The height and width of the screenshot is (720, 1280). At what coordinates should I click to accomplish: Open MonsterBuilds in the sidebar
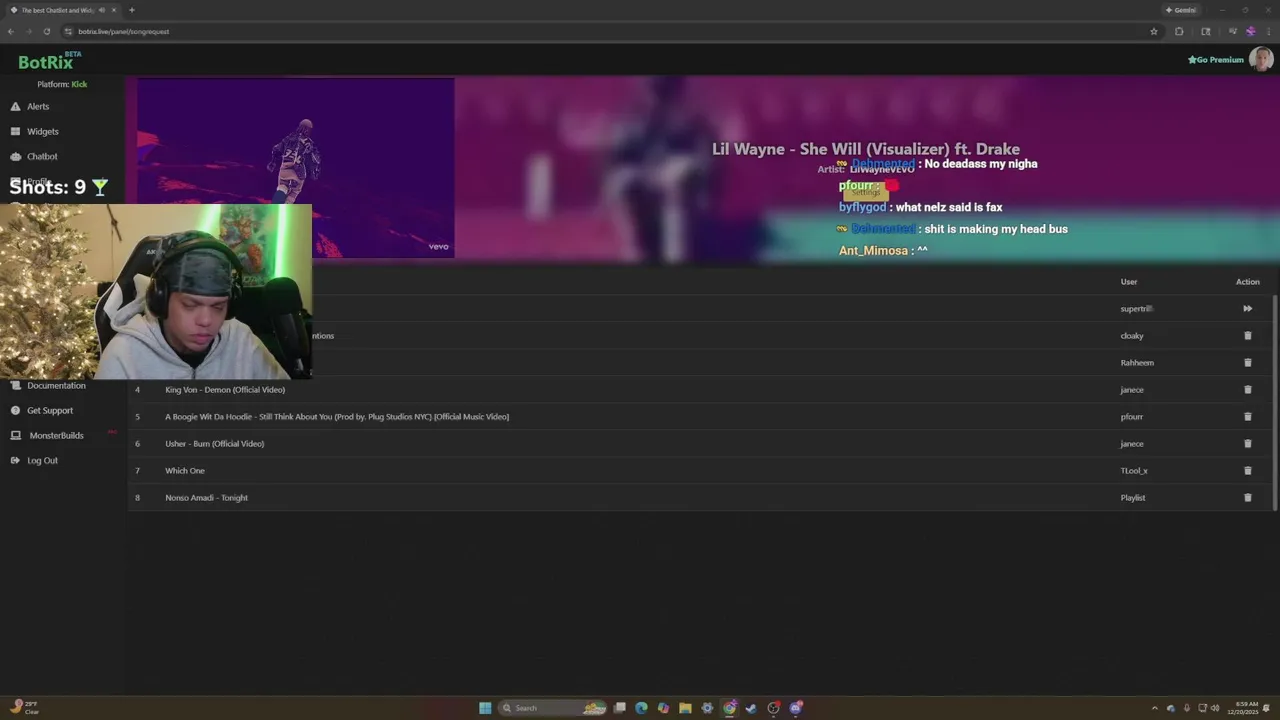48,435
